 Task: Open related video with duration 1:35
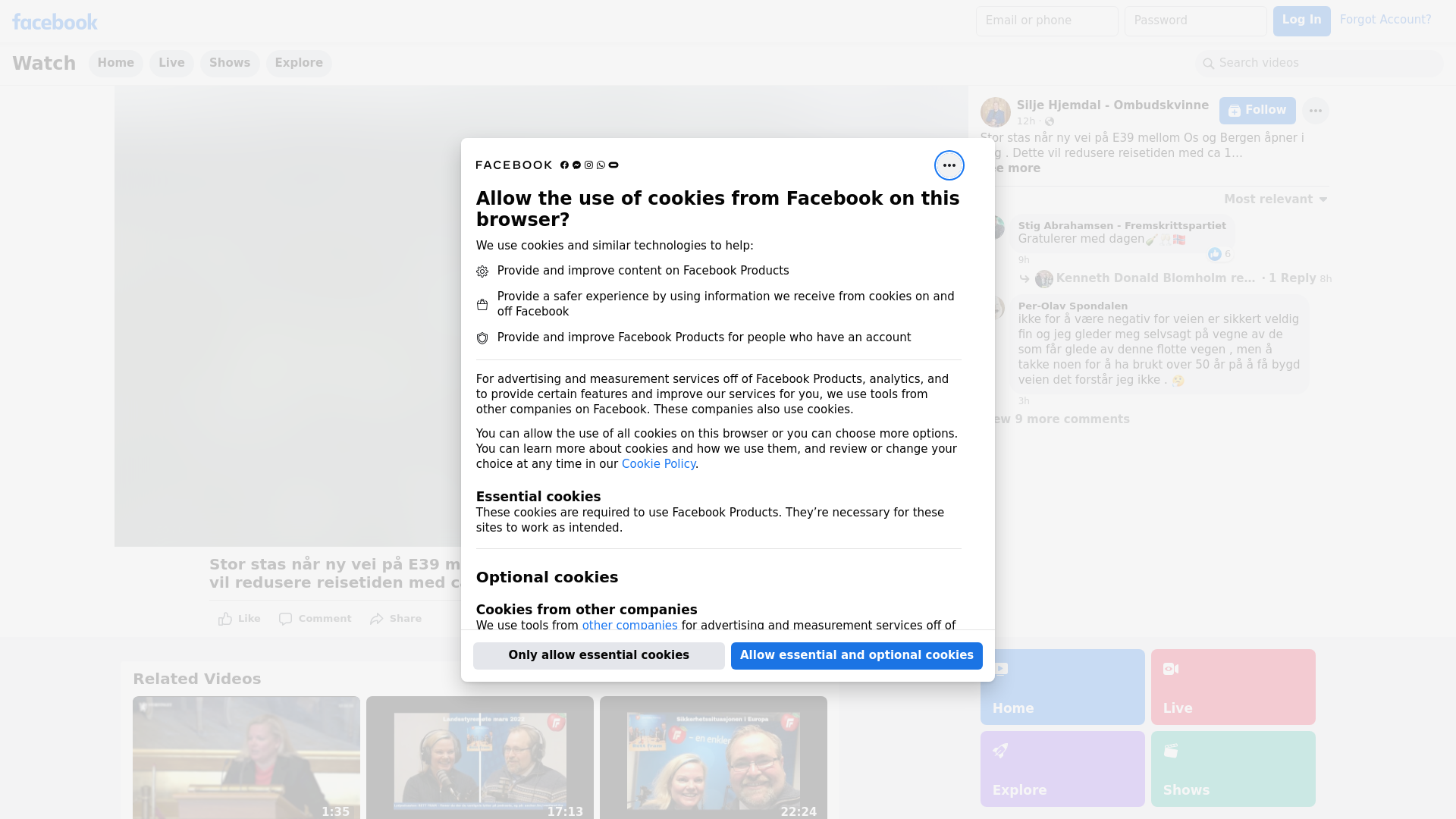click(246, 758)
